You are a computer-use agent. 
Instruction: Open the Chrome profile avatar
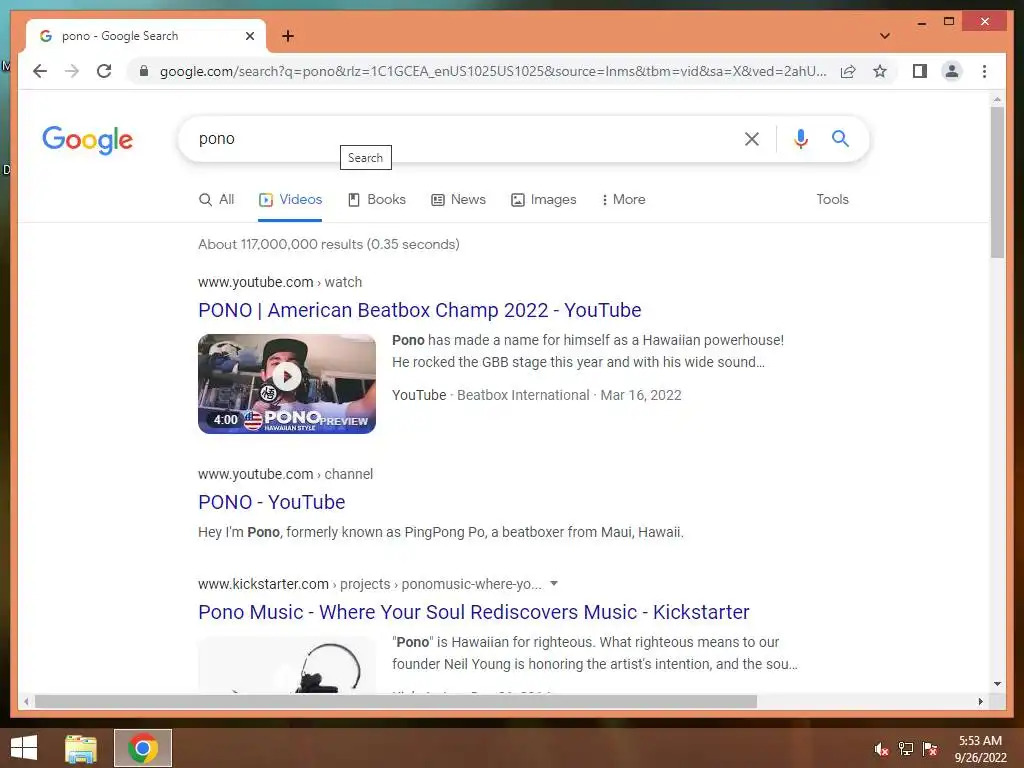pos(952,71)
